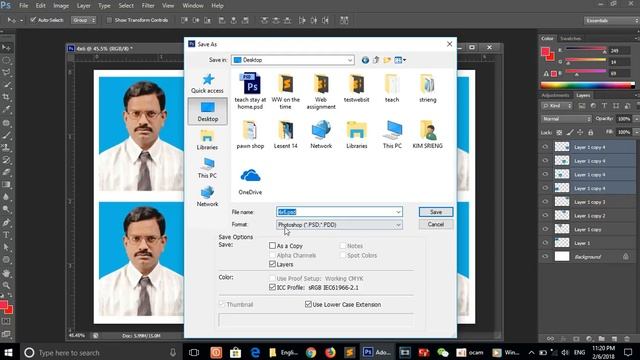
Task: Select the Crop tool
Action: tap(6, 97)
